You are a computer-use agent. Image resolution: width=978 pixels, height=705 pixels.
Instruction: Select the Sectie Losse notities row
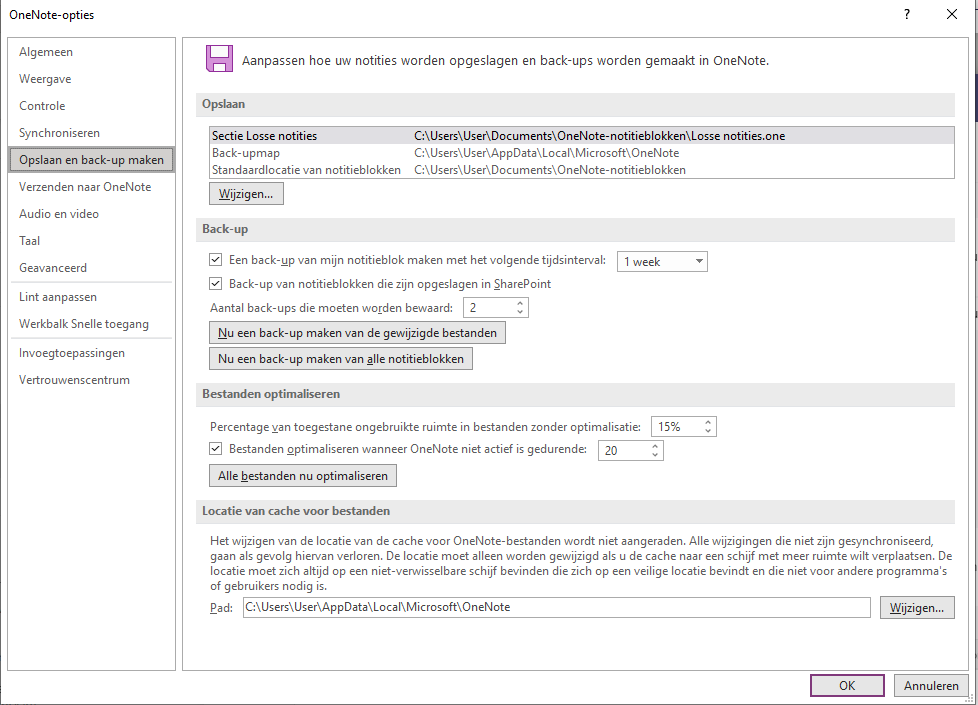[581, 135]
